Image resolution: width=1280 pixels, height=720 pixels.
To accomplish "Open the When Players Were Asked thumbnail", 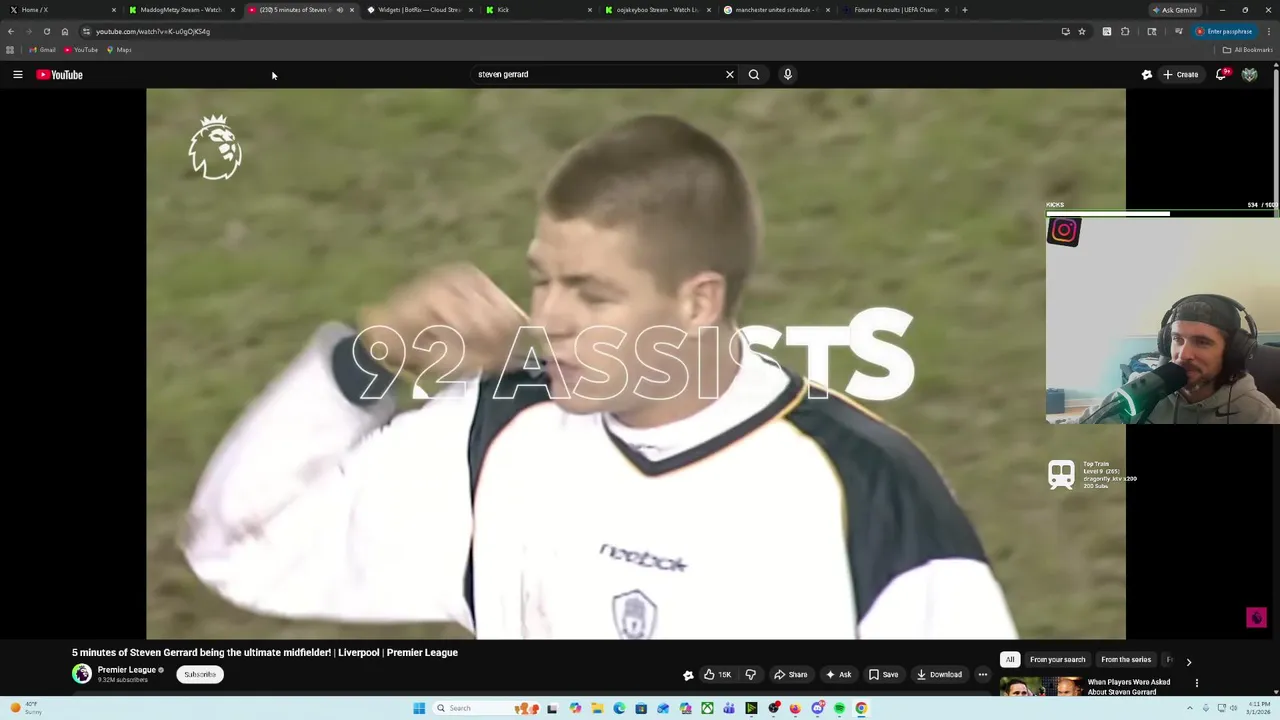I will (x=1041, y=687).
